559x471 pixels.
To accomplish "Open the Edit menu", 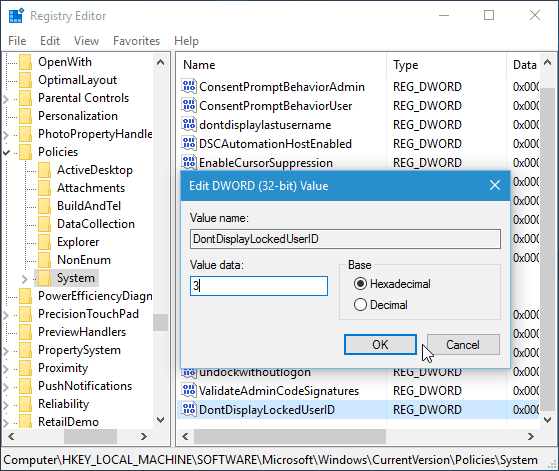I will [x=50, y=41].
